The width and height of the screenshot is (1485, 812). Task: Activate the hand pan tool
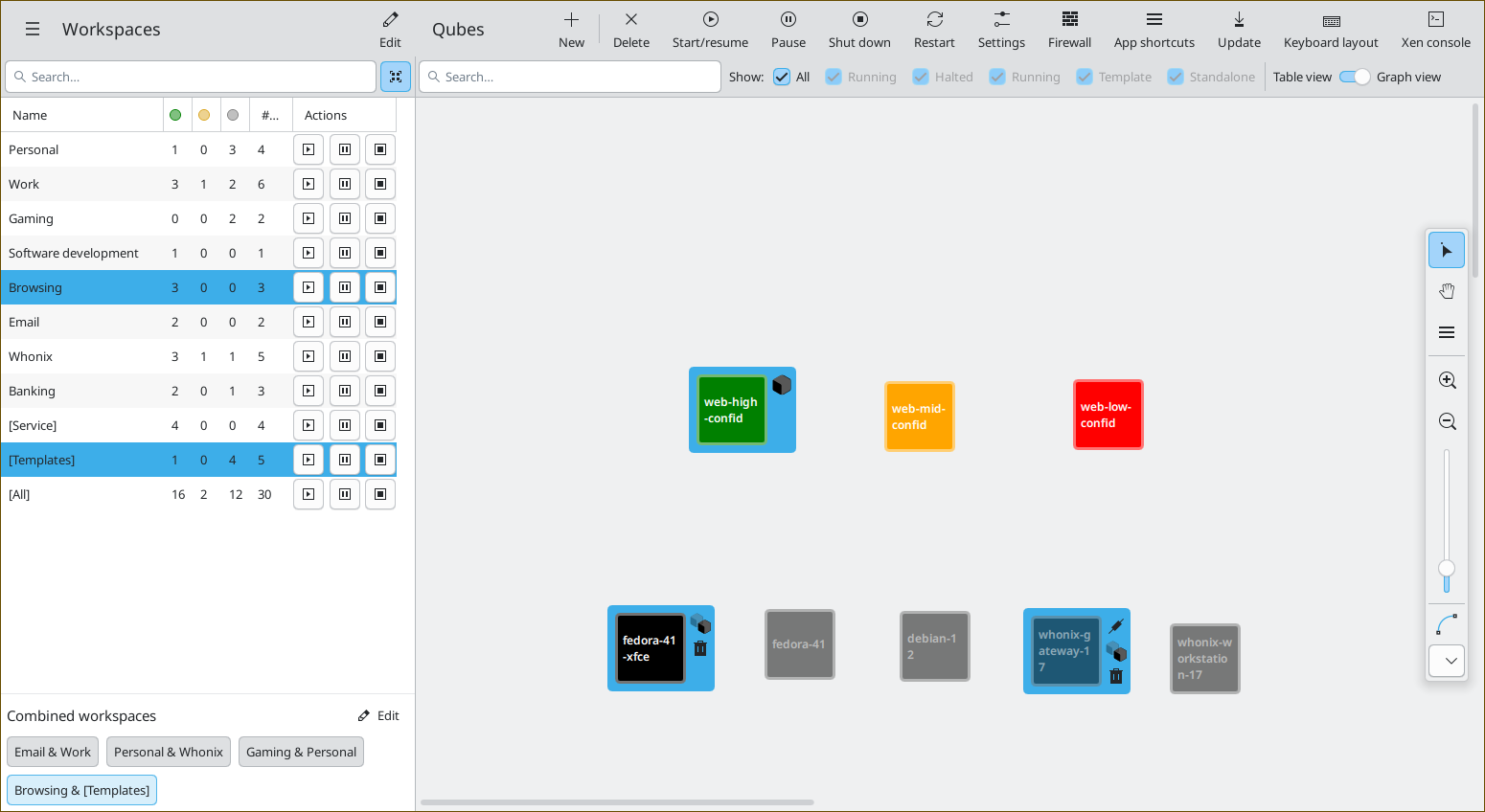(1447, 290)
